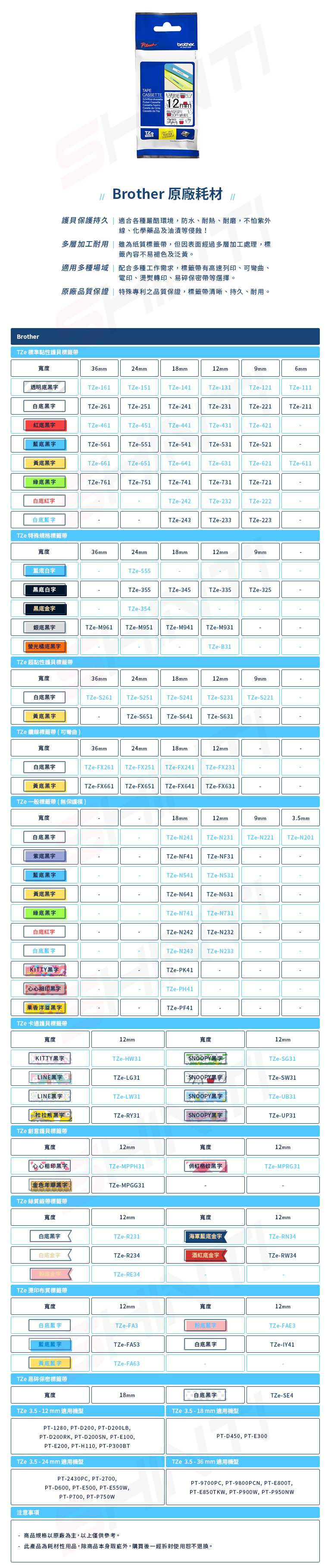This screenshot has height=1568, width=331.
Task: Click the '注意事項' notes header
Action: (x=165, y=1512)
